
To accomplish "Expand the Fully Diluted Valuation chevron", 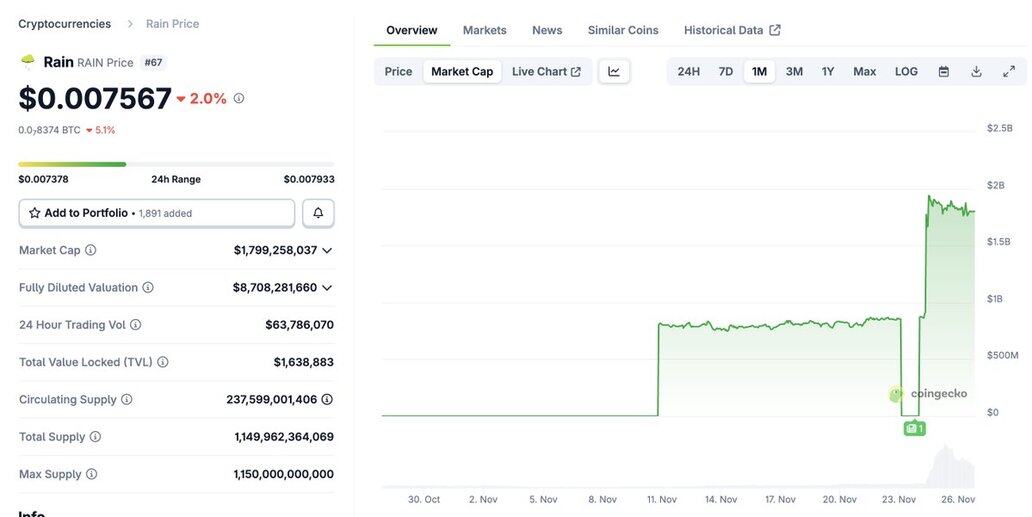I will pos(327,287).
